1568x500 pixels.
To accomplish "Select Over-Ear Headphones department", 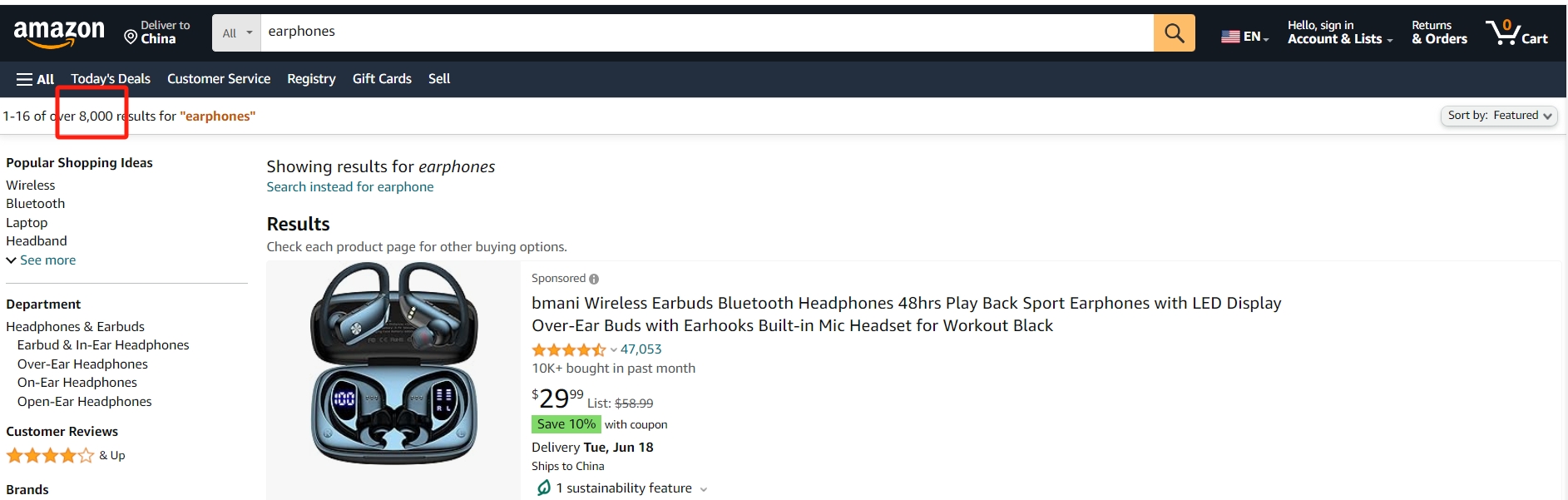I will [82, 364].
